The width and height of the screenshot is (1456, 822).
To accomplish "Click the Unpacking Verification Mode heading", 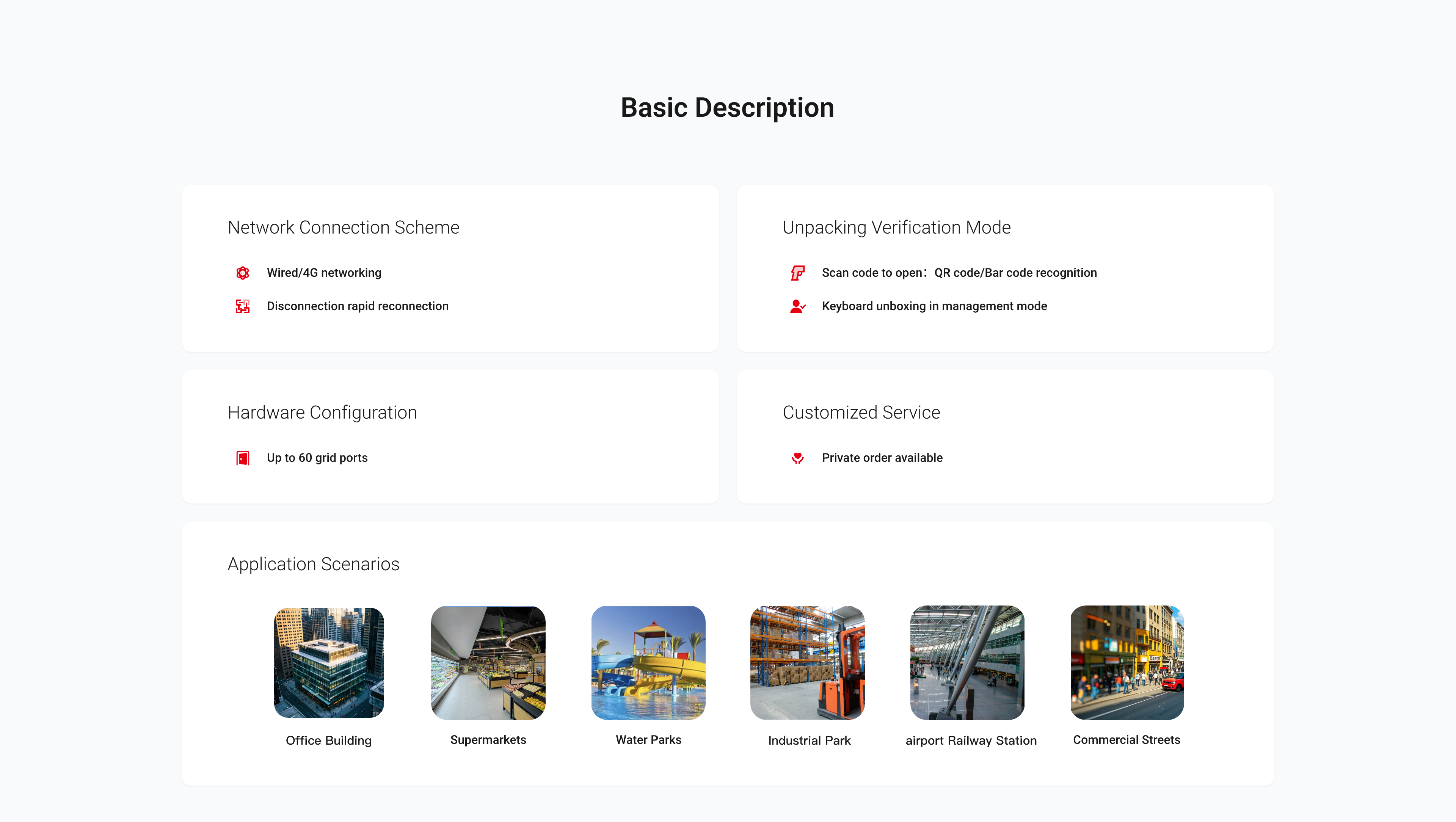I will point(896,227).
